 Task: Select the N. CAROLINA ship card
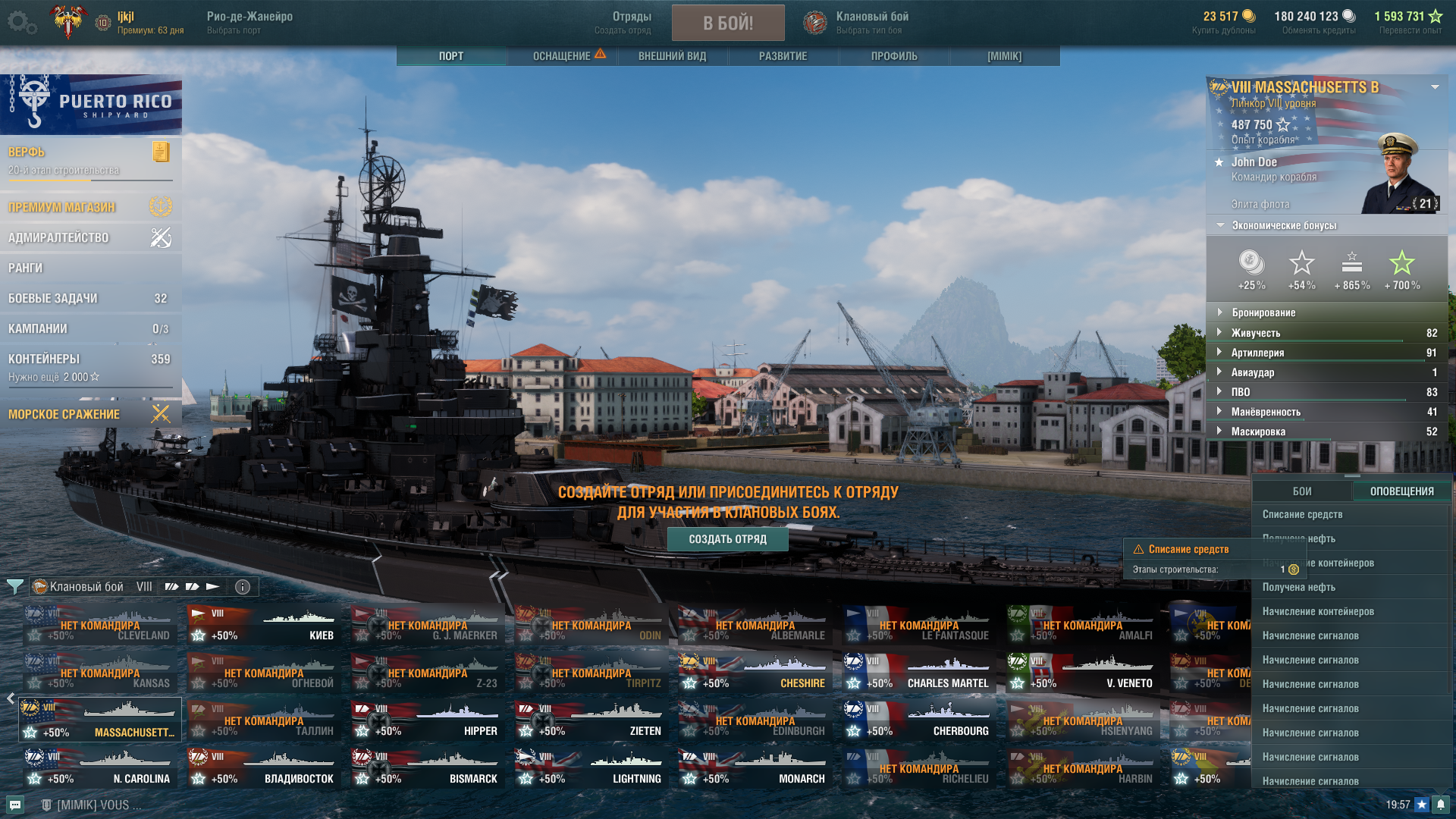99,767
